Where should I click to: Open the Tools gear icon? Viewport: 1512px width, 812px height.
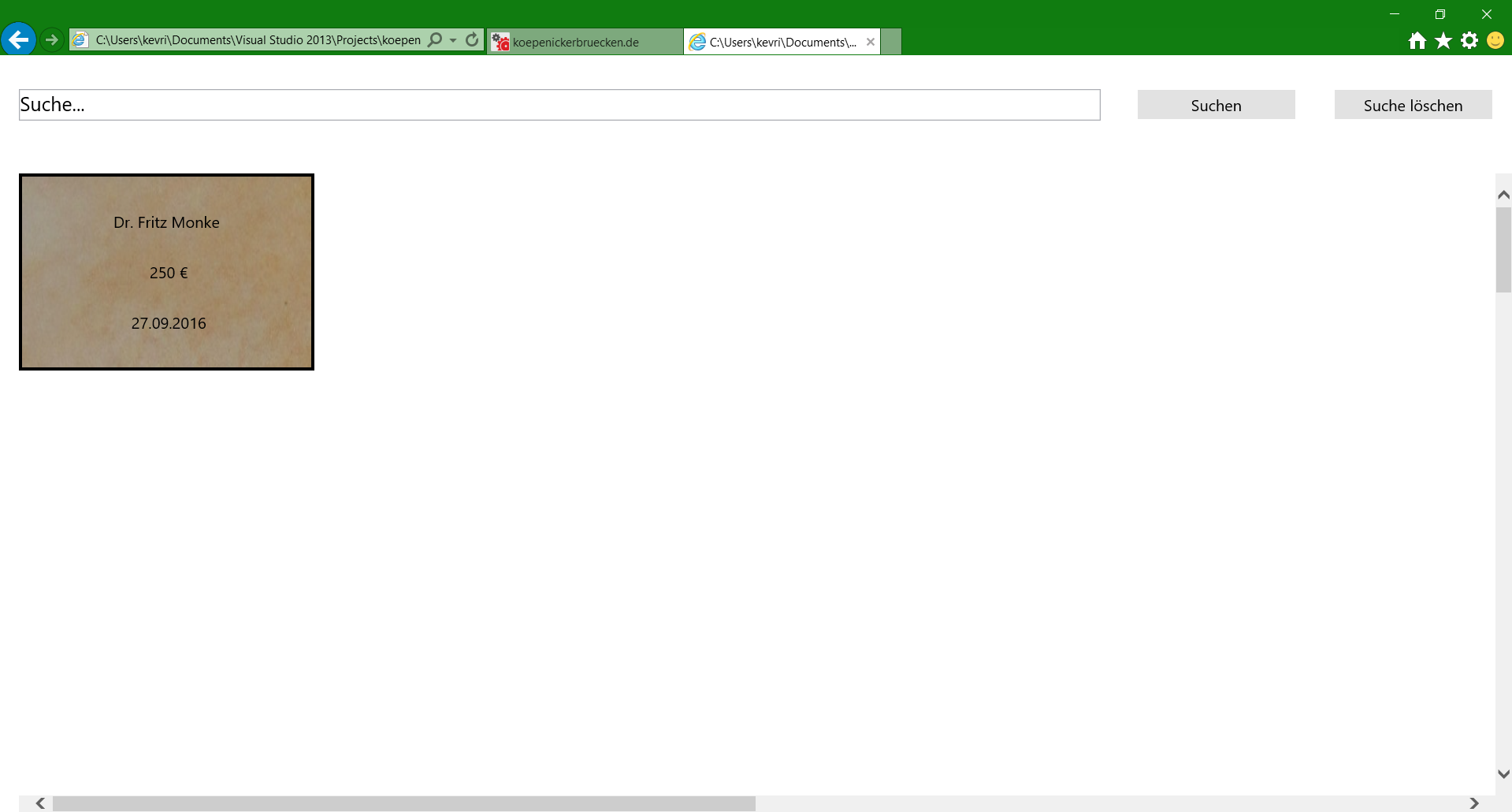click(x=1469, y=40)
